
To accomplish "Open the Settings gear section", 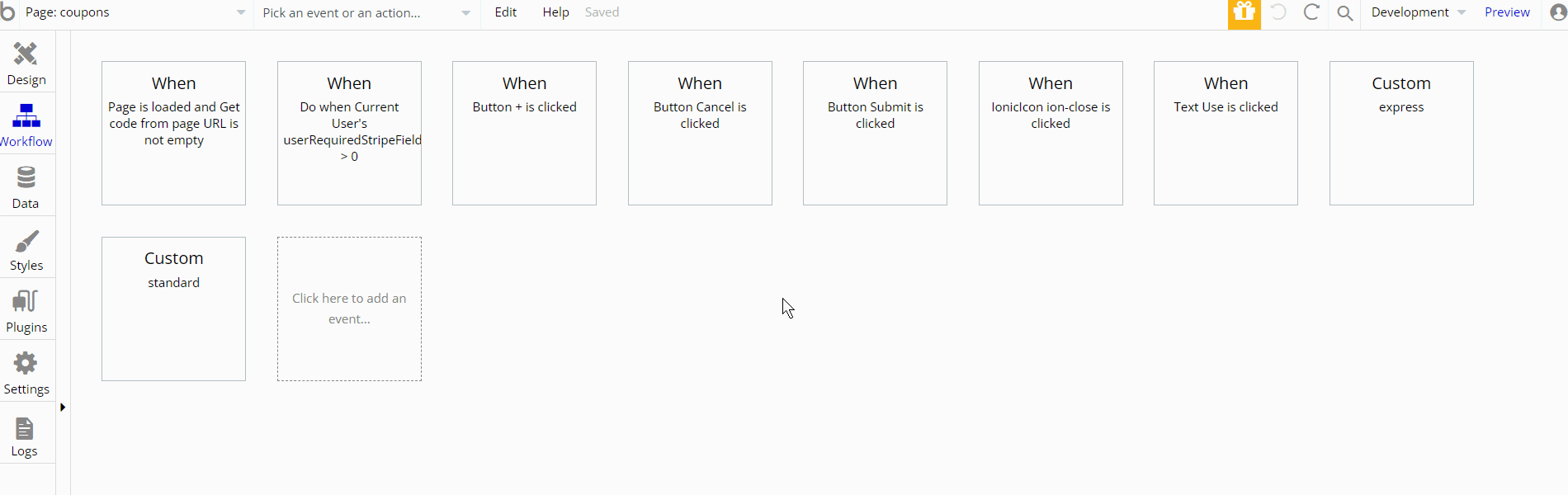I will click(26, 373).
